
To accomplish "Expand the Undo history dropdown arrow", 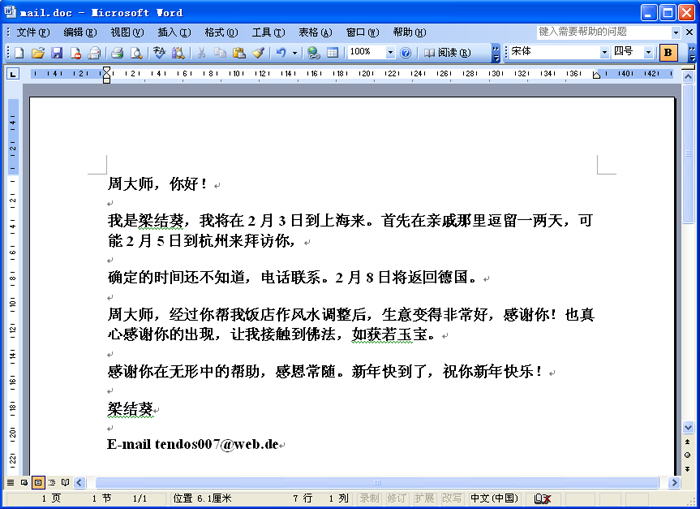I will [295, 53].
